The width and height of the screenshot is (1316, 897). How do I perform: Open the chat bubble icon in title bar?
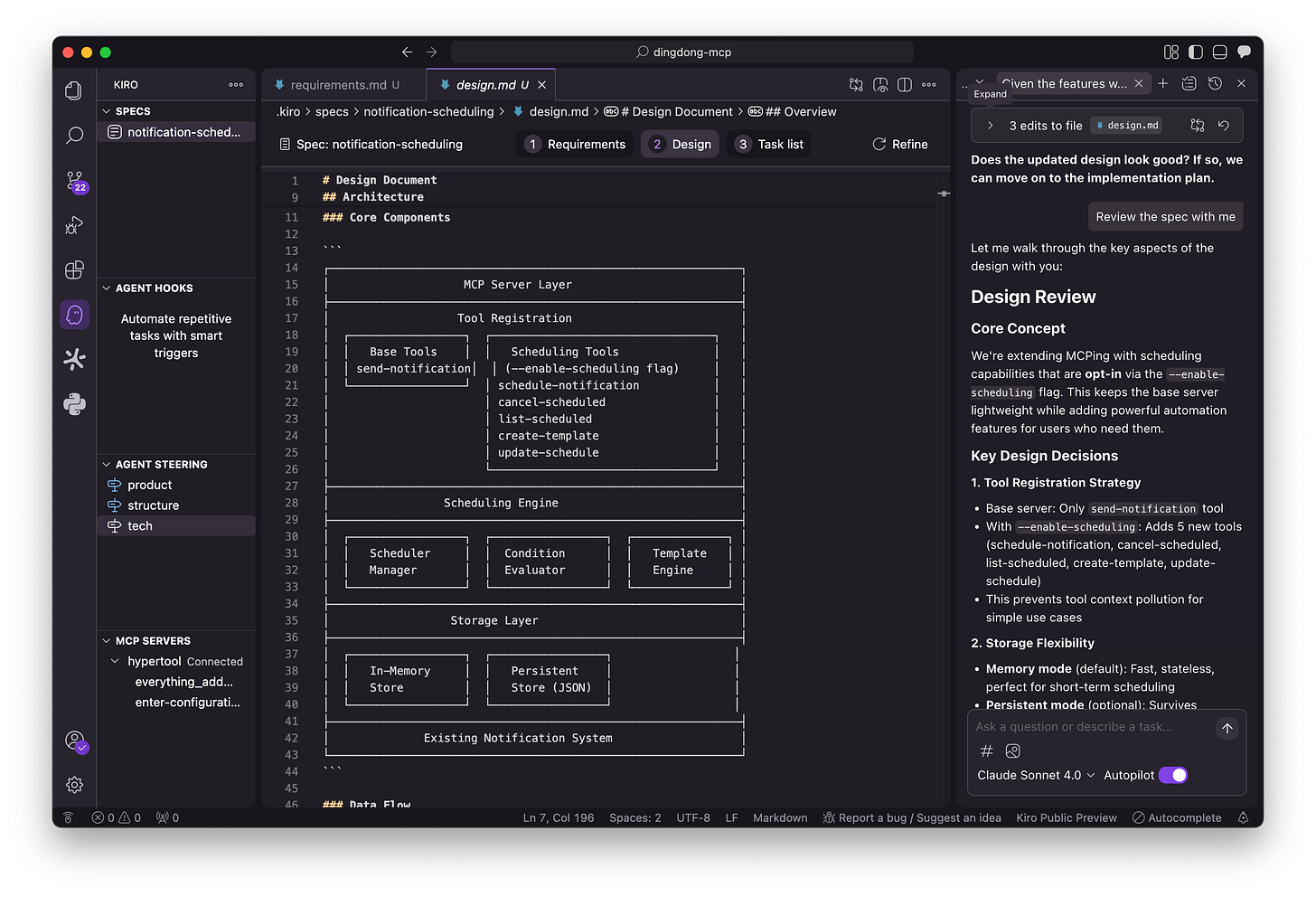1244,52
